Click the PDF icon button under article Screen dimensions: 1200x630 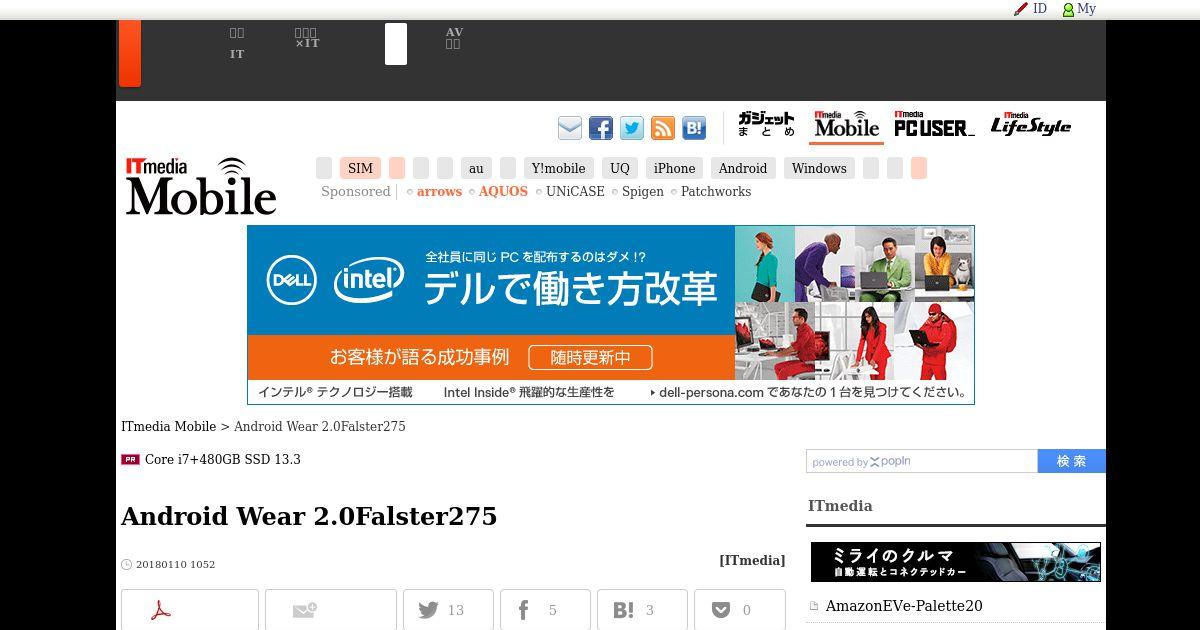(190, 610)
